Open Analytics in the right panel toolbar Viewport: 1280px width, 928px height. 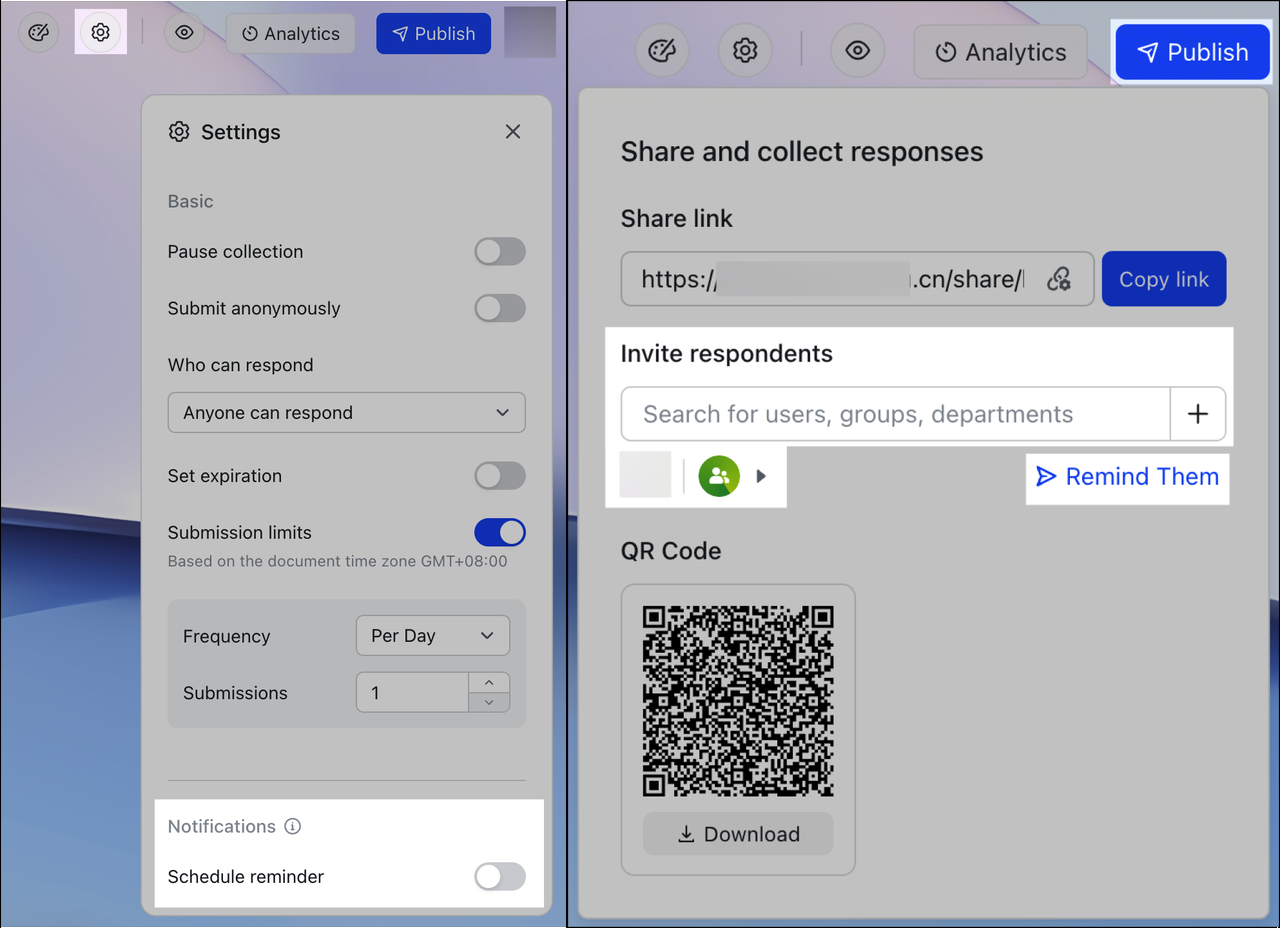click(x=1000, y=52)
